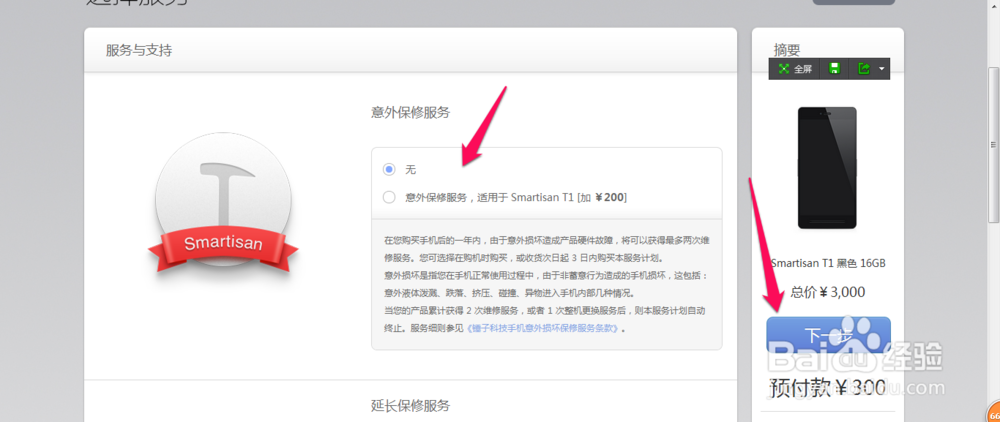Click the 服务与支持 header text
This screenshot has width=1000, height=422.
click(138, 50)
